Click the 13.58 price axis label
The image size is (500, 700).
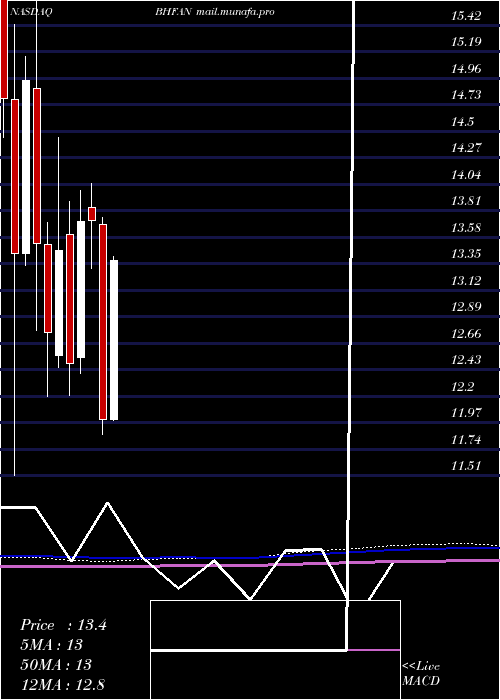[466, 228]
